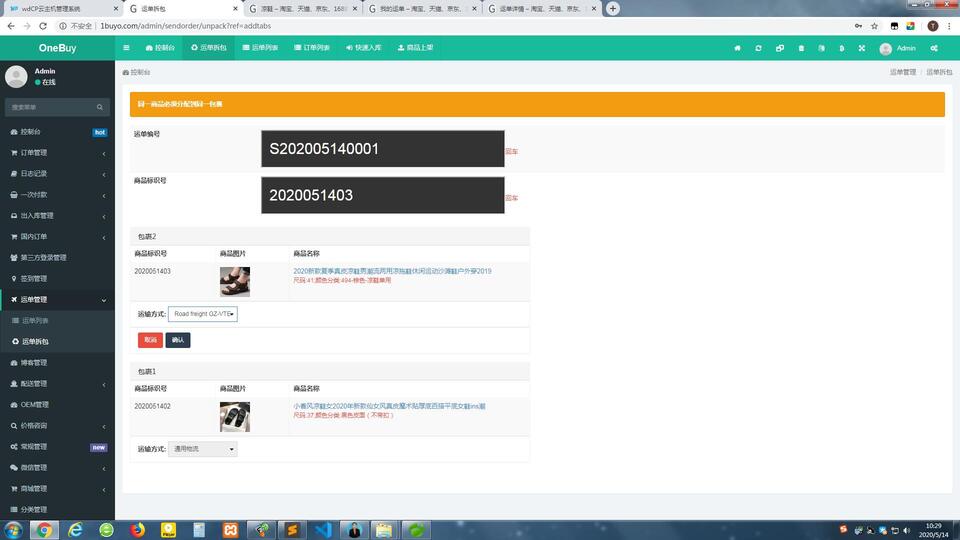Viewport: 960px width, 540px height.
Task: Open Visual Studio Code from the taskbar
Action: point(323,530)
